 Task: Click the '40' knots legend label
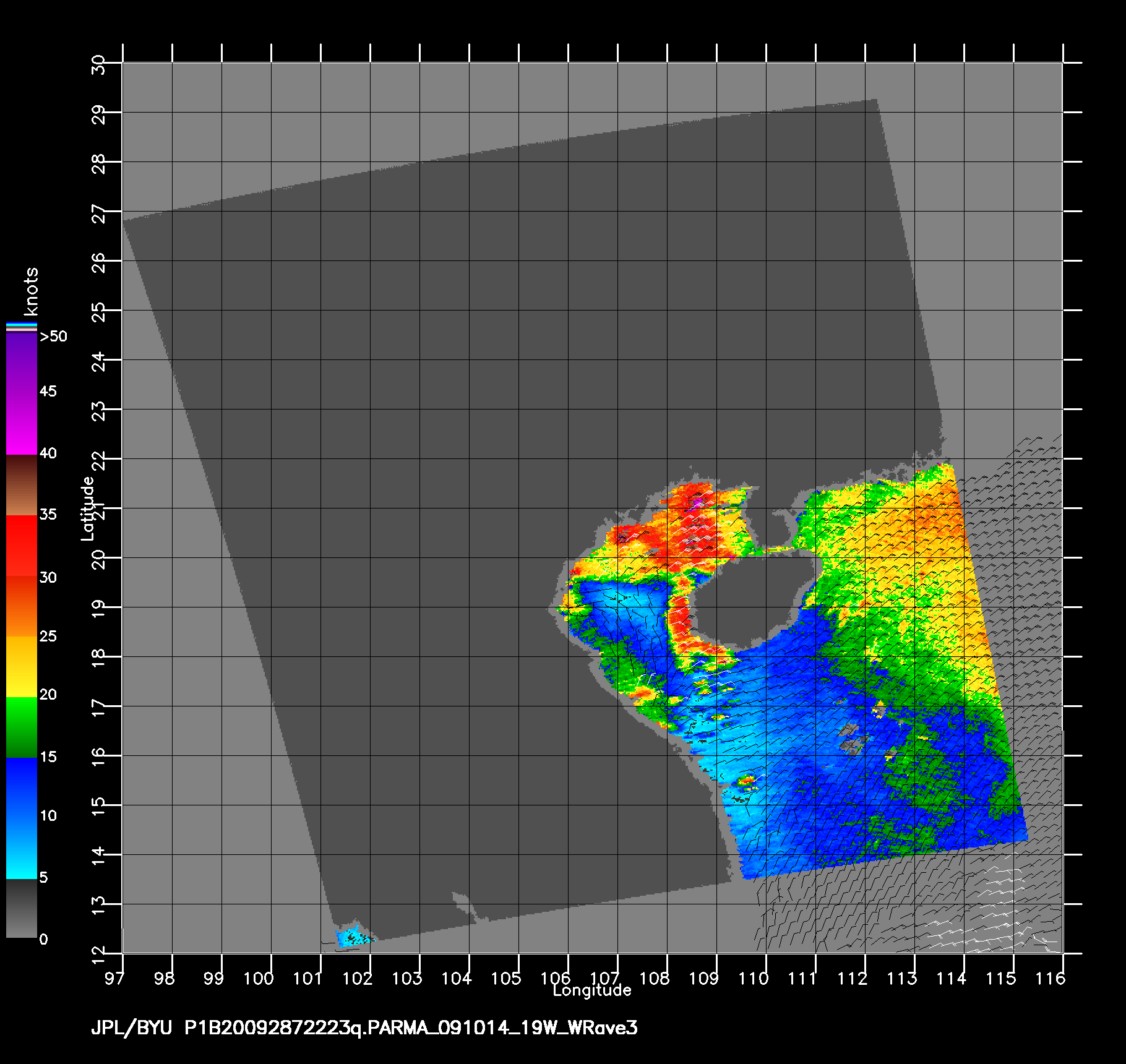click(48, 453)
